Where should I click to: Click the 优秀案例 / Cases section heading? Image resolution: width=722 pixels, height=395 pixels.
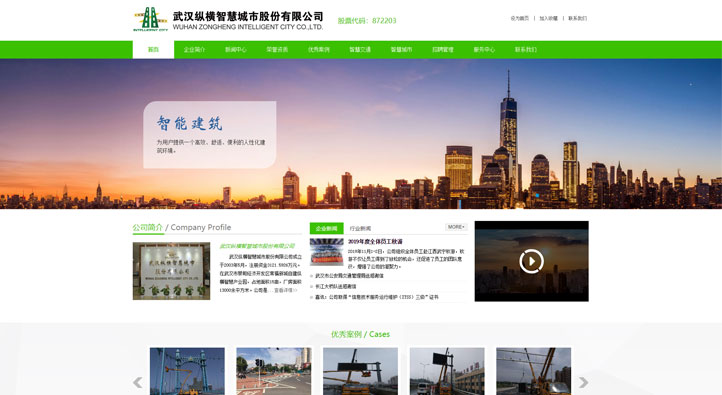[x=361, y=334]
